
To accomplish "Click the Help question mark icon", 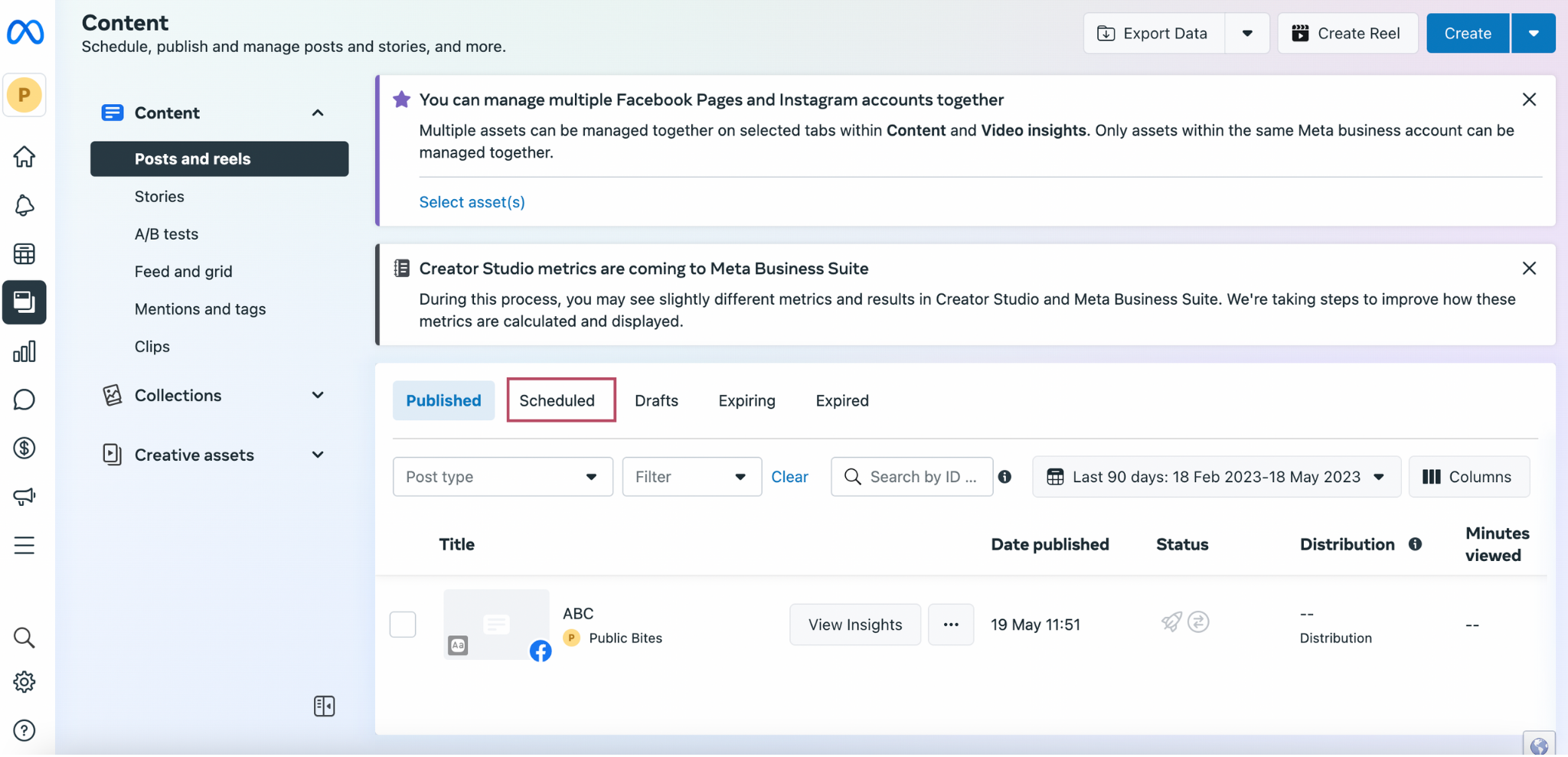I will (24, 731).
